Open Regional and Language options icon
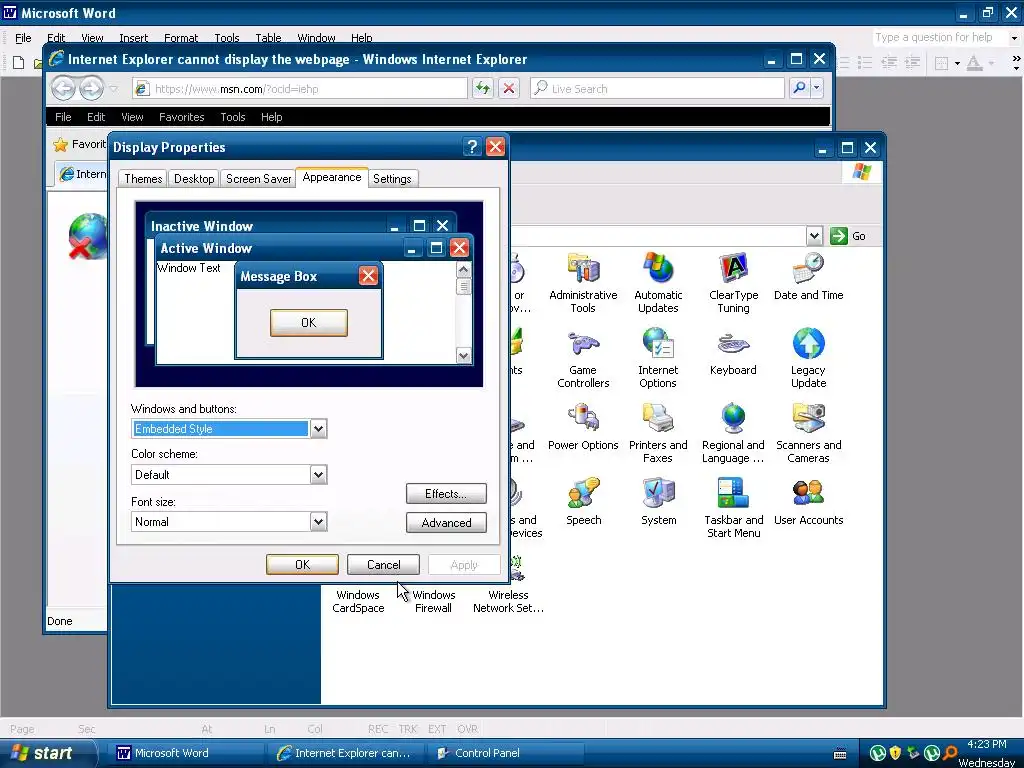Image resolution: width=1024 pixels, height=768 pixels. click(x=733, y=433)
